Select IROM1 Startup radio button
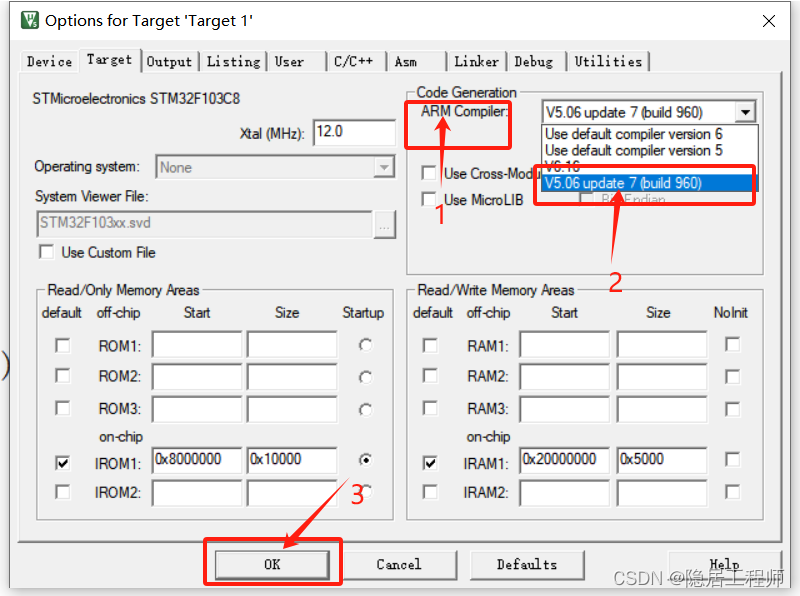The width and height of the screenshot is (800, 596). click(365, 460)
